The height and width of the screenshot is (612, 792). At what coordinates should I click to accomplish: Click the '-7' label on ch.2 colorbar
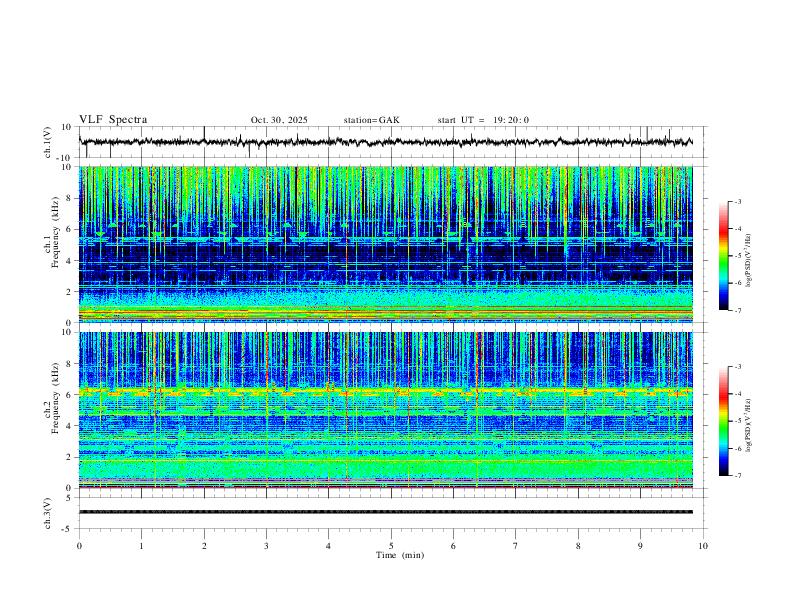click(737, 475)
